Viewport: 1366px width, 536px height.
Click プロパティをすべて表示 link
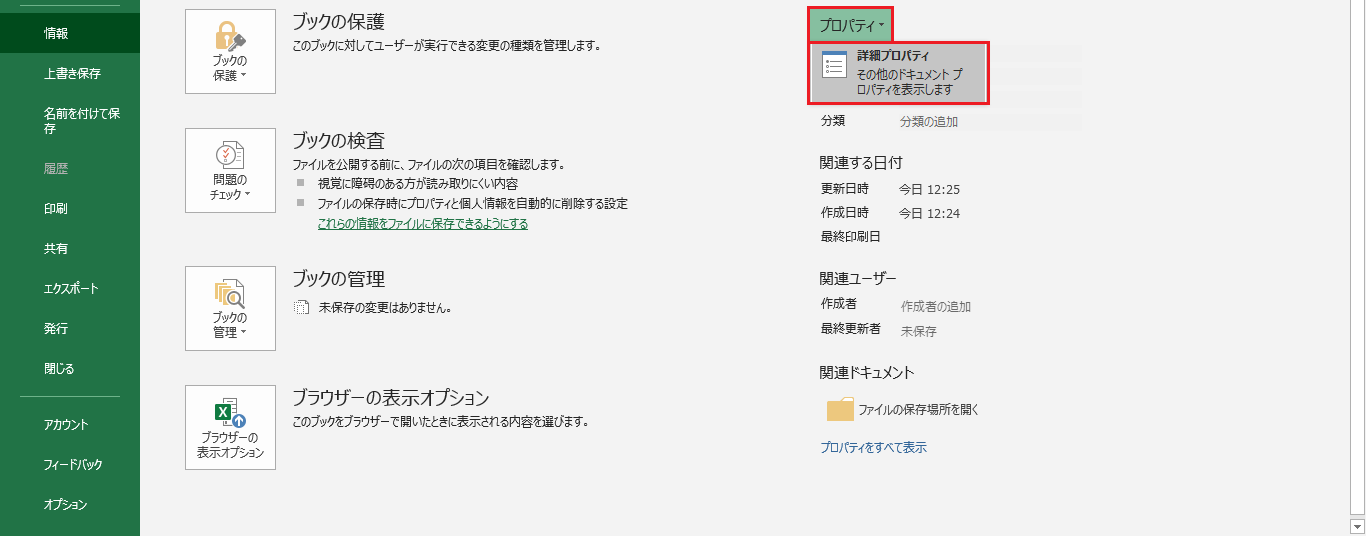point(873,448)
